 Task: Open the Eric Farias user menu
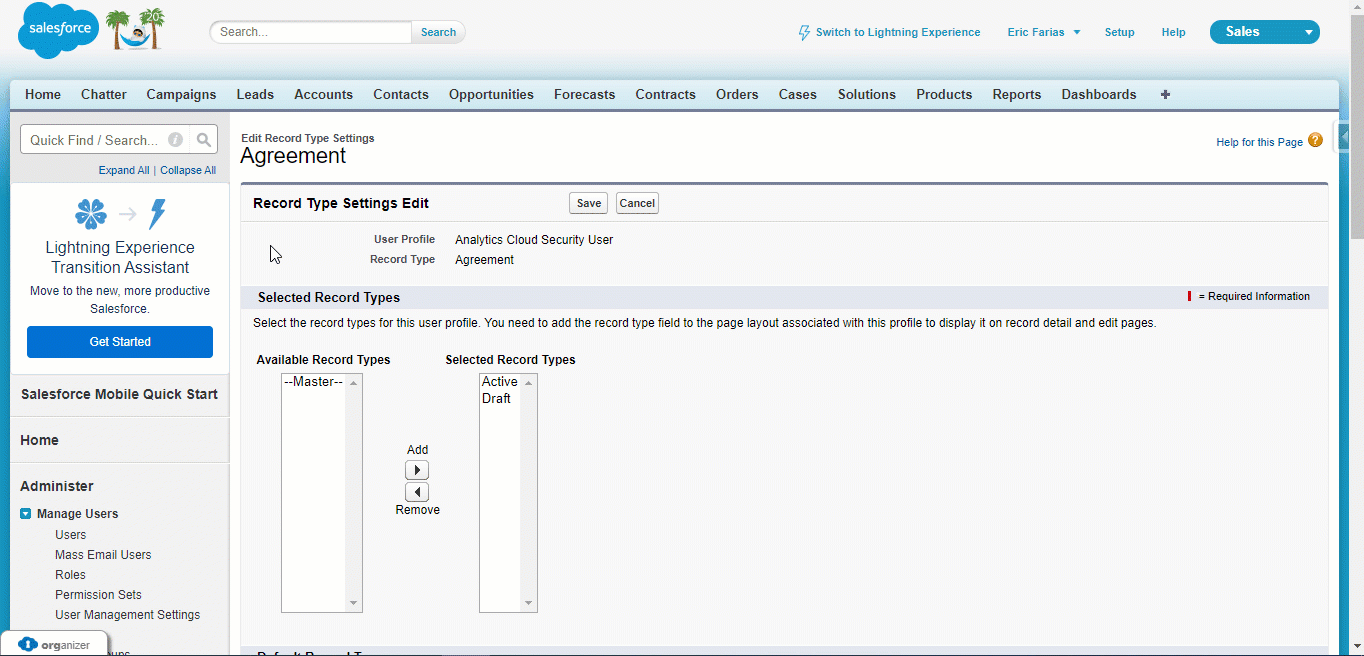point(1043,32)
